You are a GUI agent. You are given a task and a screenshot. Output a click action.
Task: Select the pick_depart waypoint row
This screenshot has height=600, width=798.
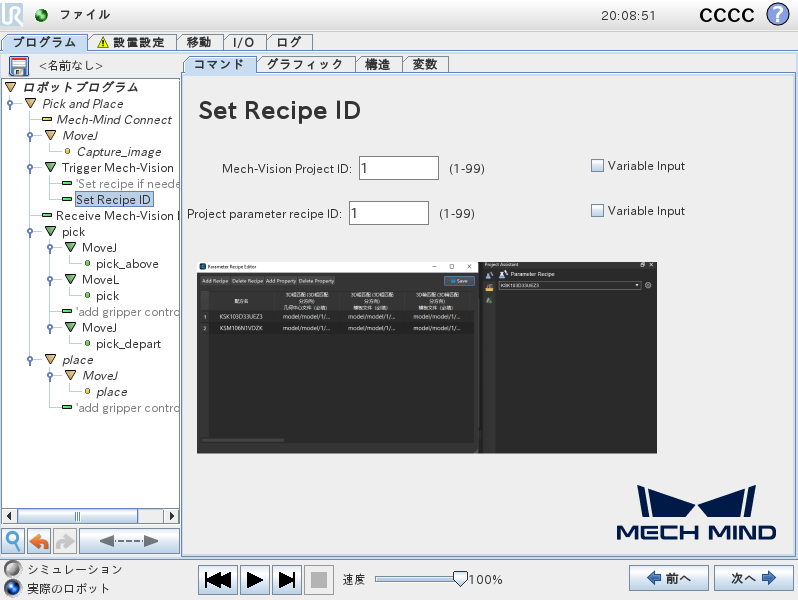128,344
